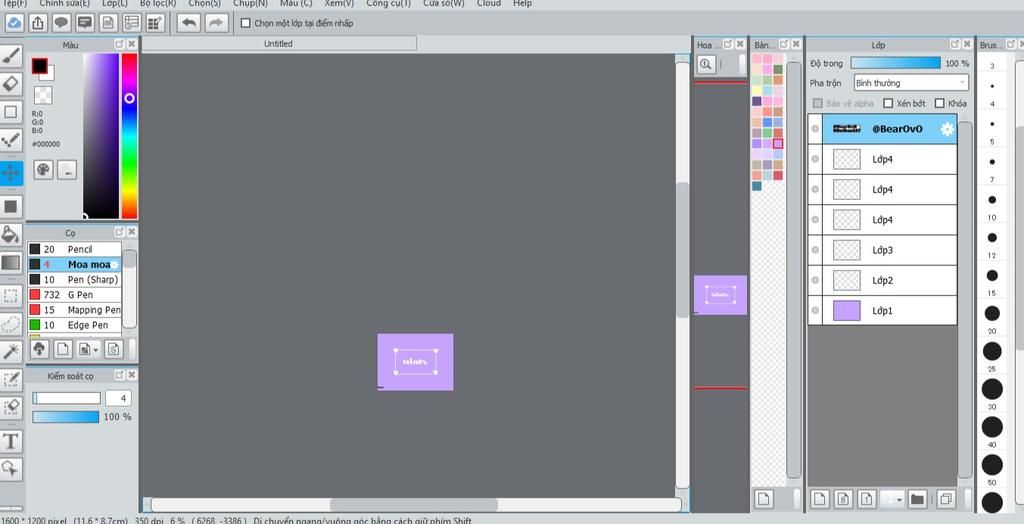
Task: Select the Move tool
Action: point(11,173)
